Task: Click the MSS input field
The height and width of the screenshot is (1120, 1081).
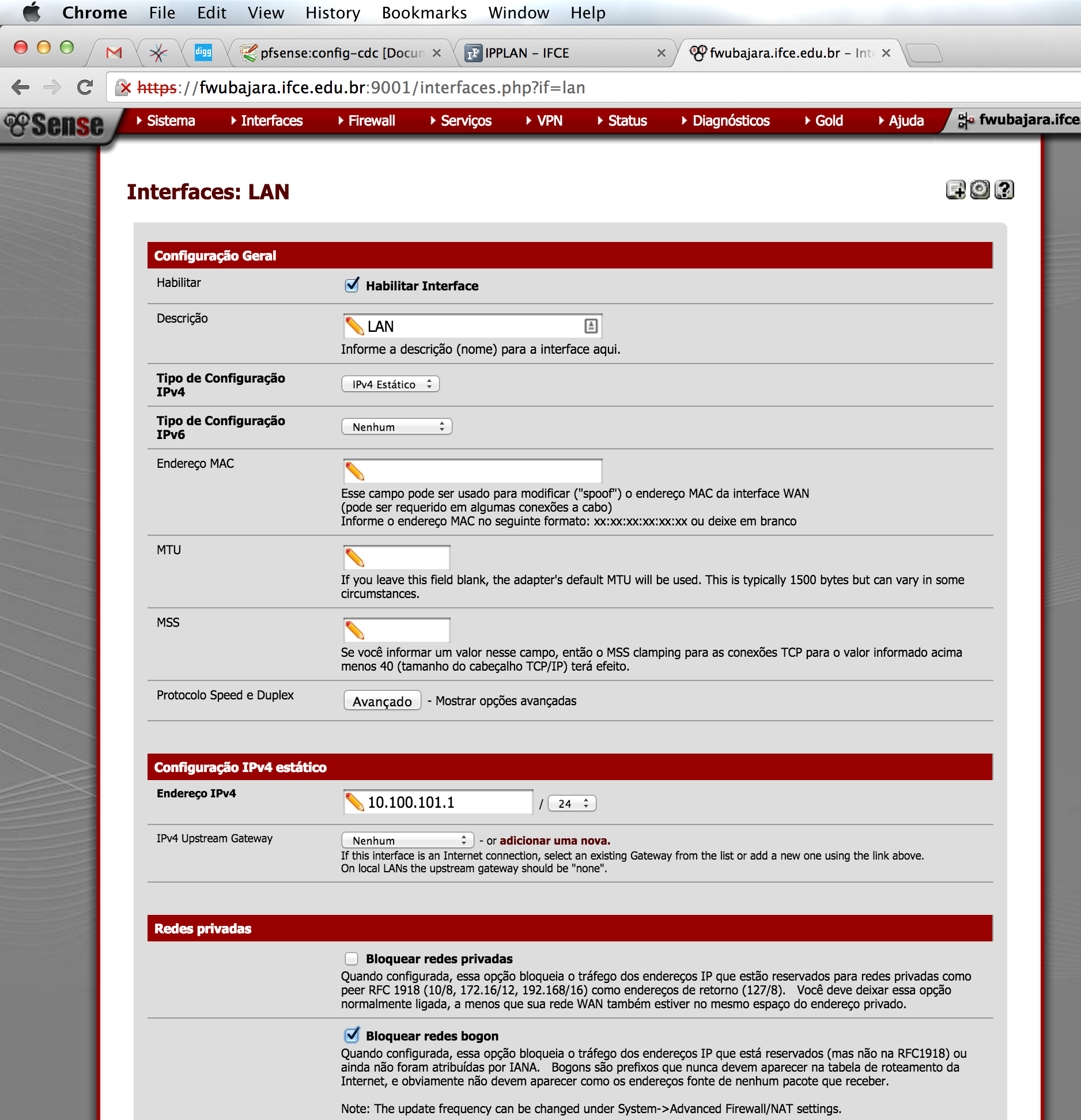Action: point(396,630)
